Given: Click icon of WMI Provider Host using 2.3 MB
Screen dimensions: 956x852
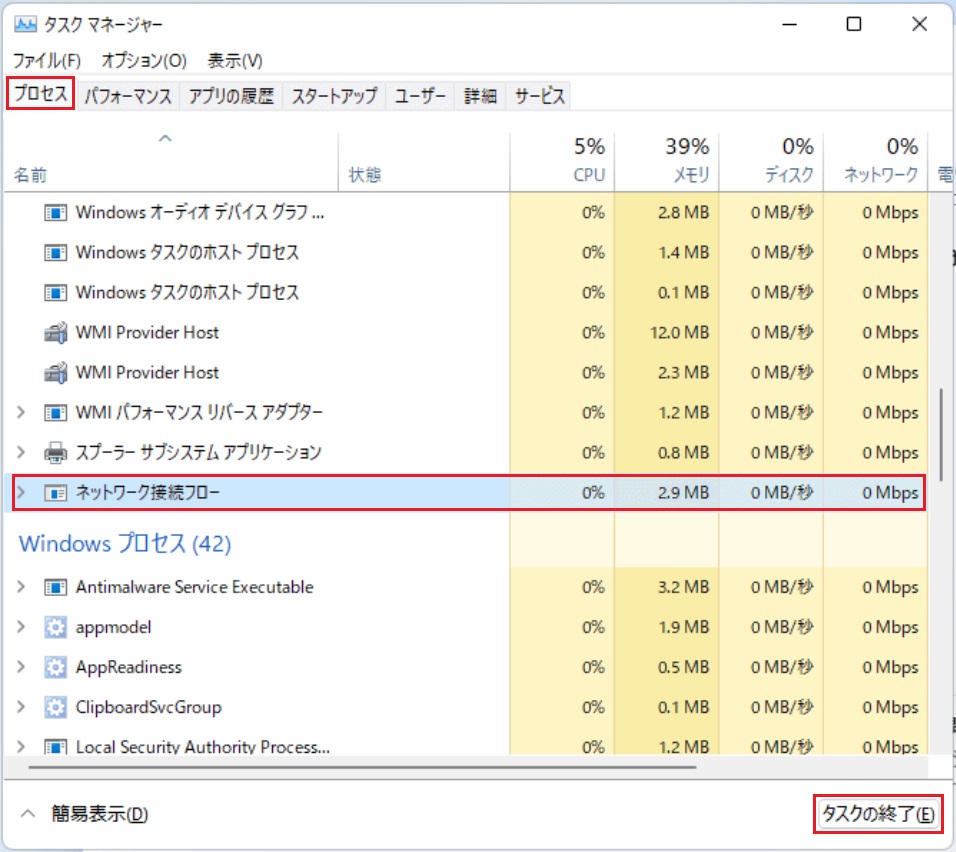Looking at the screenshot, I should 55,373.
